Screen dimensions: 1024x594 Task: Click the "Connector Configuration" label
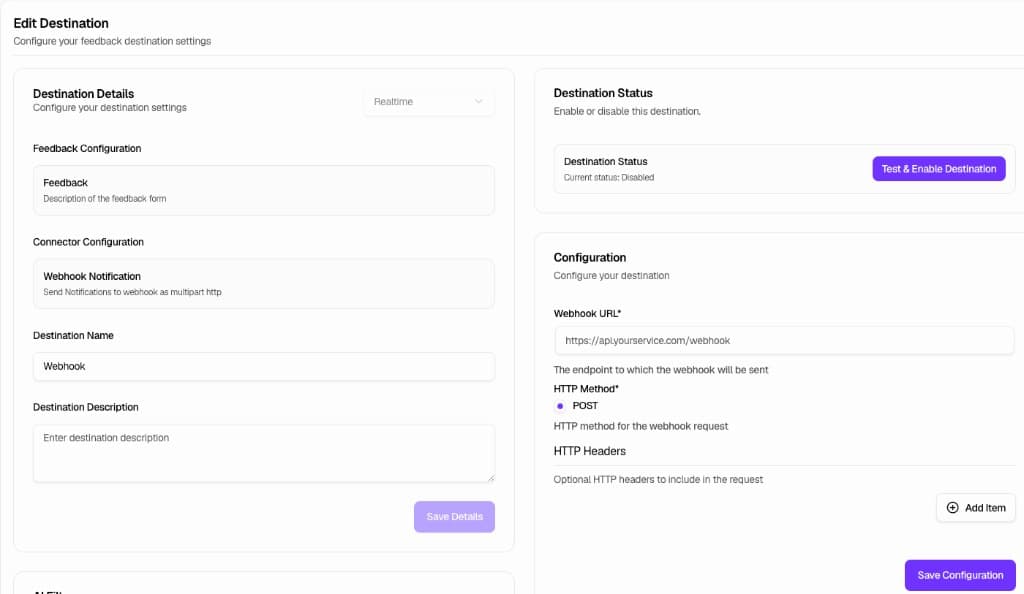88,242
